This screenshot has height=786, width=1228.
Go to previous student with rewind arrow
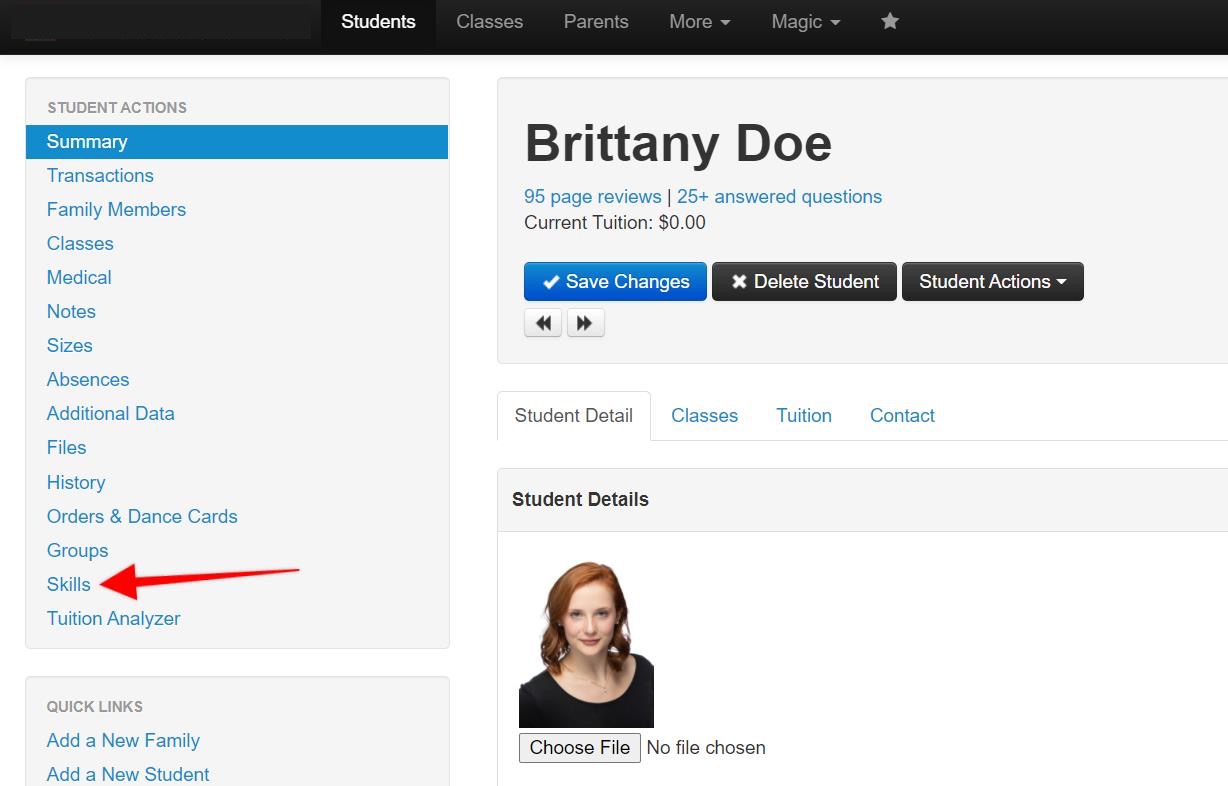coord(543,323)
